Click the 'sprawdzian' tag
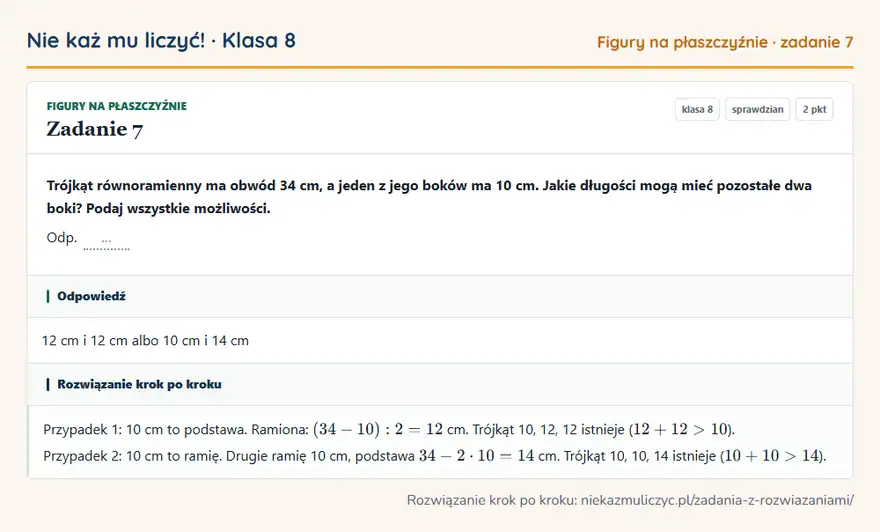The width and height of the screenshot is (880, 532). tap(758, 109)
